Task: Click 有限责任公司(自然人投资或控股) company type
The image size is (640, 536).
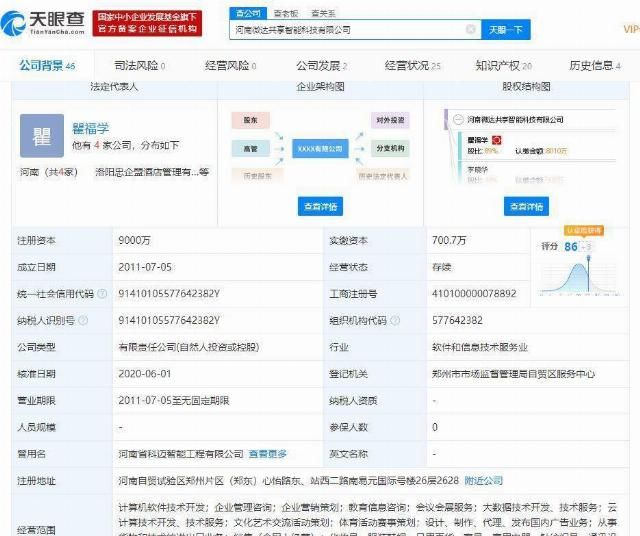Action: [189, 347]
